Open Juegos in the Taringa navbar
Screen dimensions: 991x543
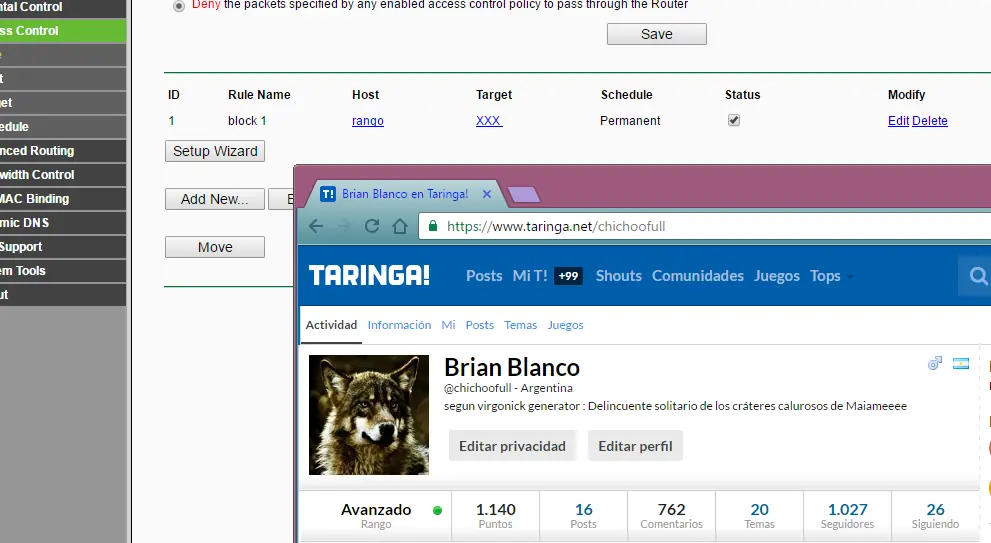pos(777,276)
